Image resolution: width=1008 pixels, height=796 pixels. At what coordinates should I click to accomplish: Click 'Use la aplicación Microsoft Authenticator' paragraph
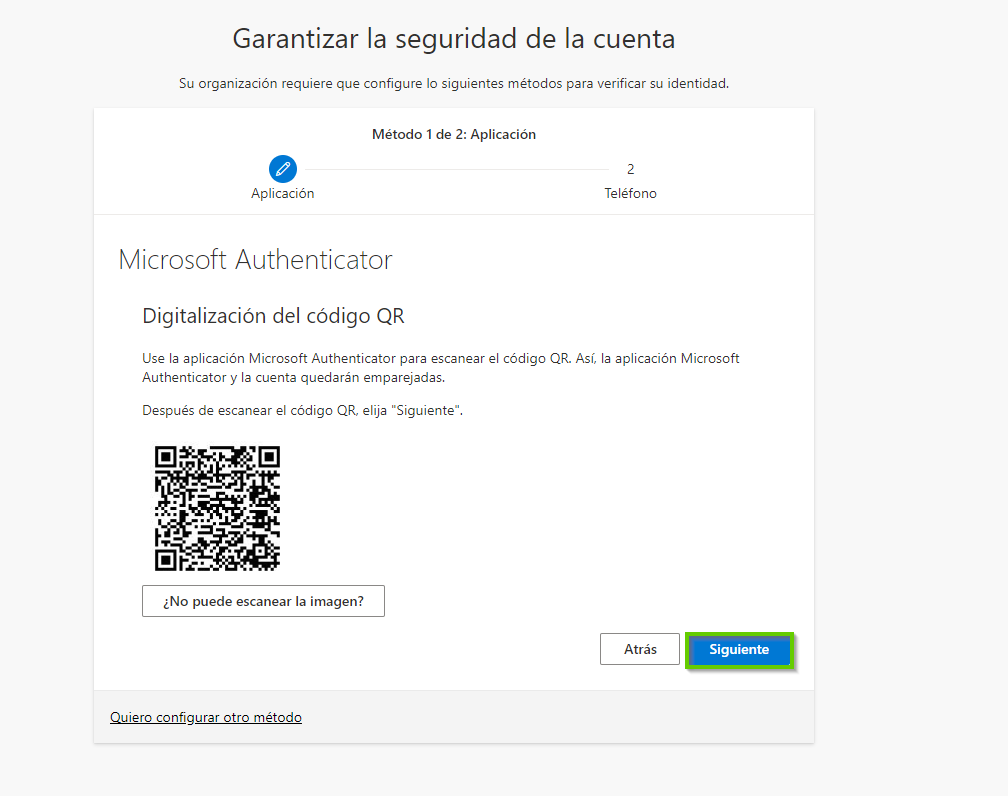click(x=441, y=368)
